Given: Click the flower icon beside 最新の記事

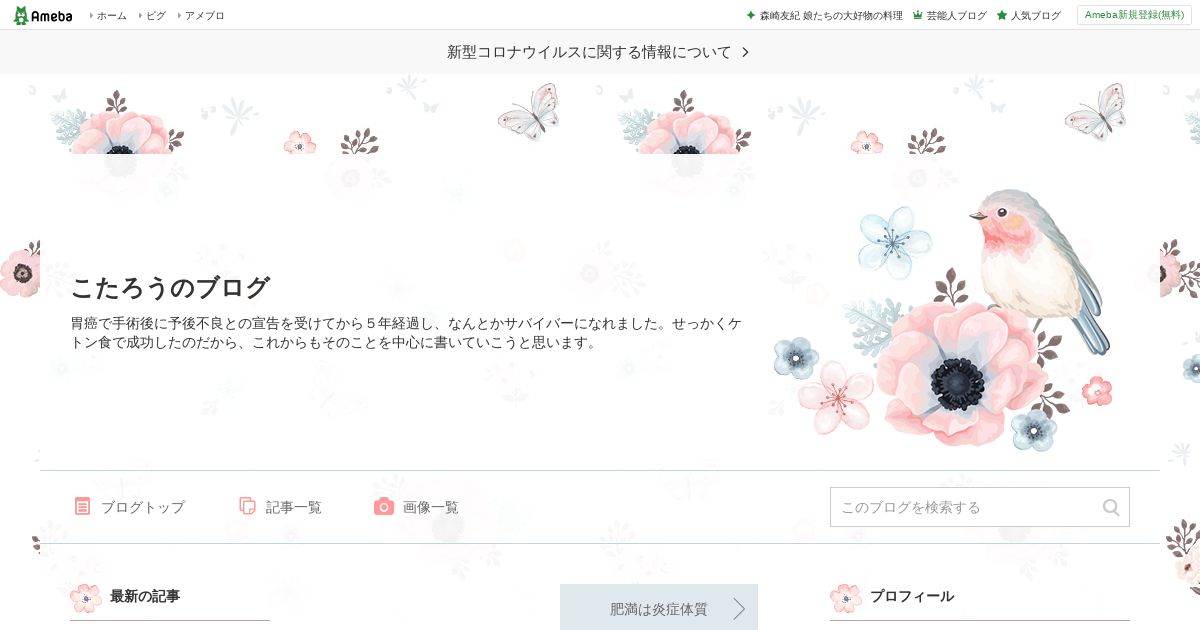Looking at the screenshot, I should coord(86,598).
